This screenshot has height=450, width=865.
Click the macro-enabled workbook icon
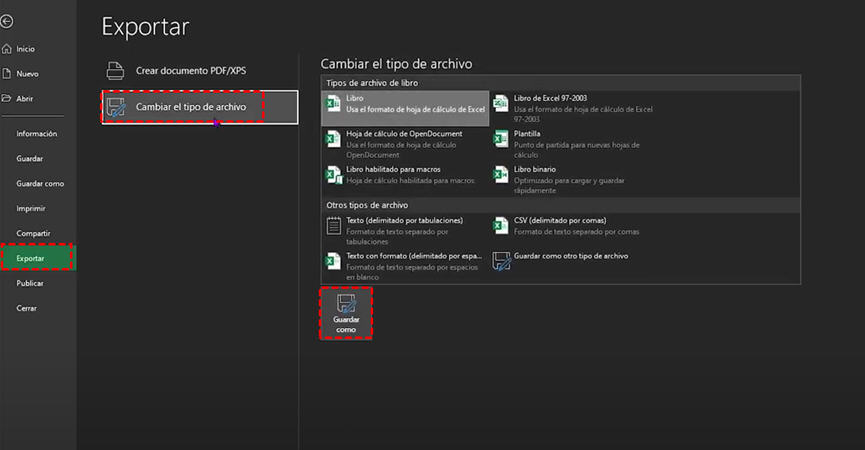(333, 175)
